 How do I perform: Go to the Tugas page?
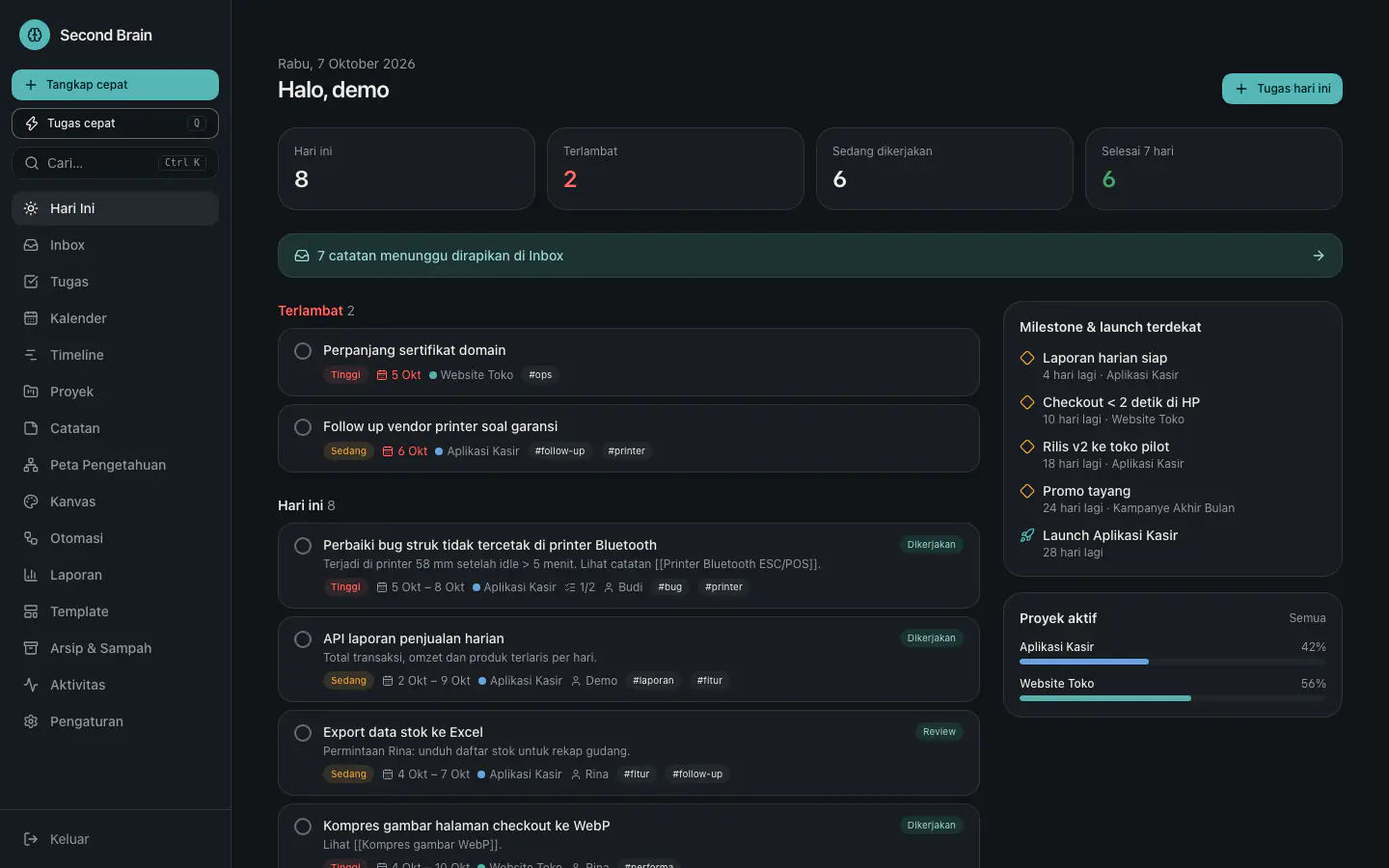[115, 282]
